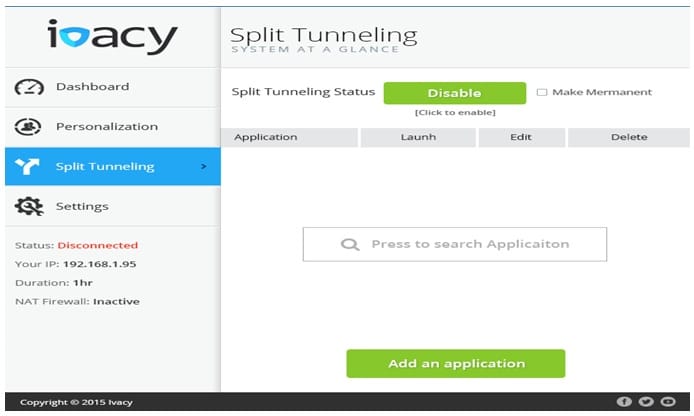Viewport: 694px width, 416px height.
Task: Click the Split Tunneling fork arrow icon
Action: [x=27, y=166]
